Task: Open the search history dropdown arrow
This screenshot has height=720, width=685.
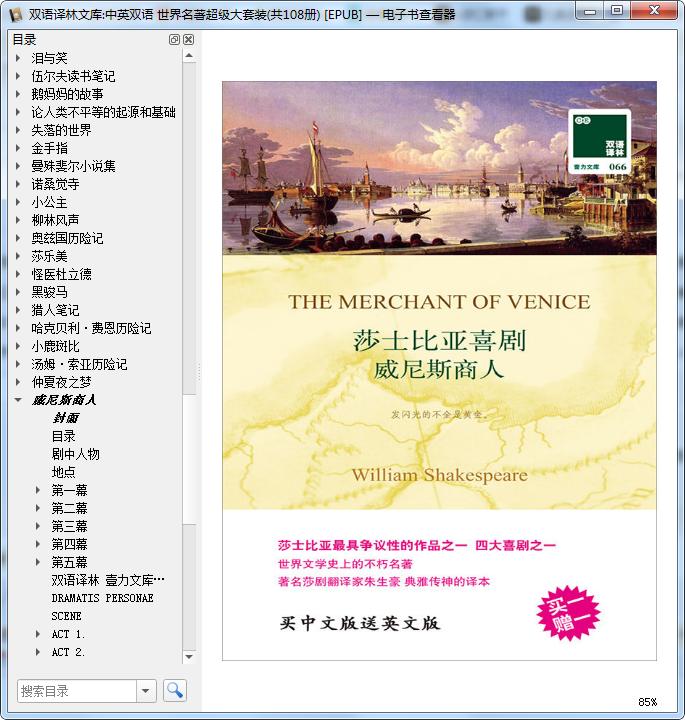Action: (x=146, y=691)
